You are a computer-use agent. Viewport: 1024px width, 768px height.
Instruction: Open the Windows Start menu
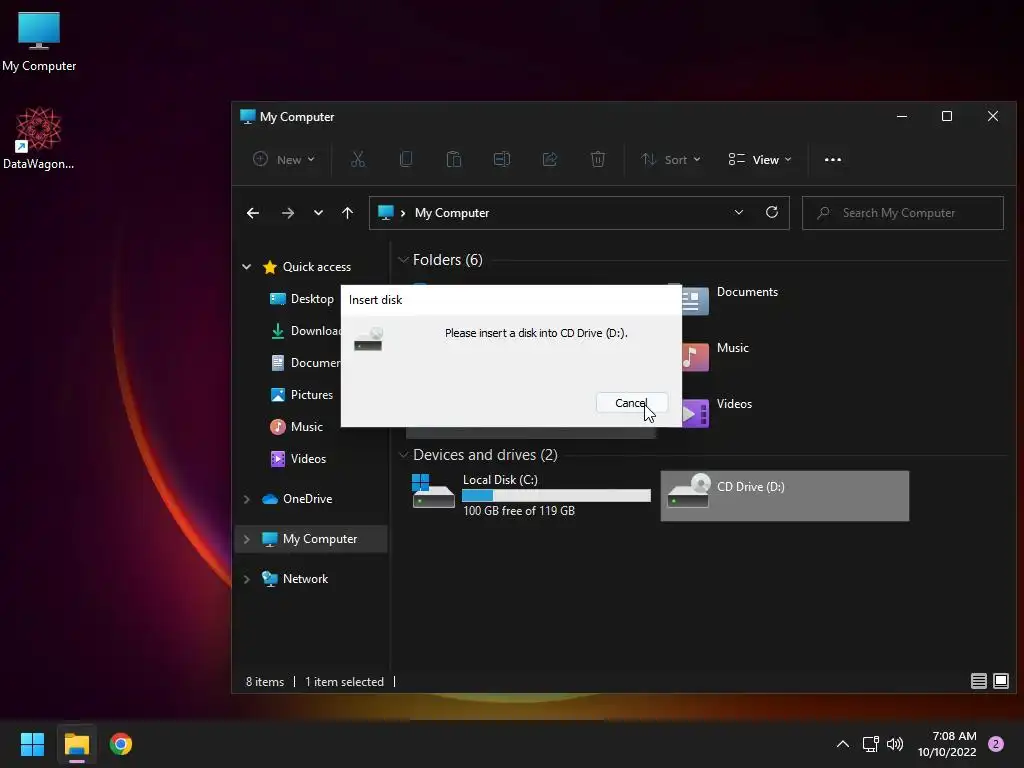point(32,744)
